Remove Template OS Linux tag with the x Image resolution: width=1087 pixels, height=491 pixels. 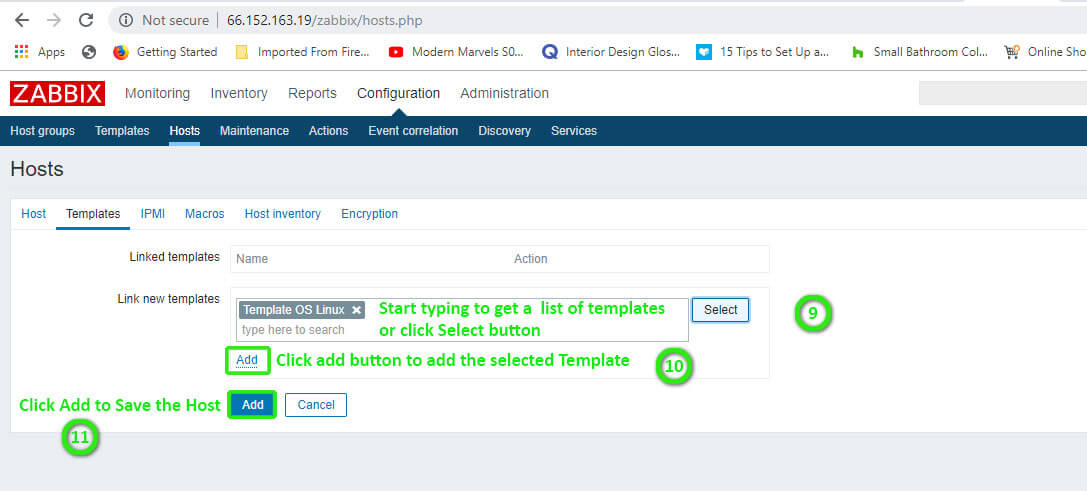click(356, 310)
